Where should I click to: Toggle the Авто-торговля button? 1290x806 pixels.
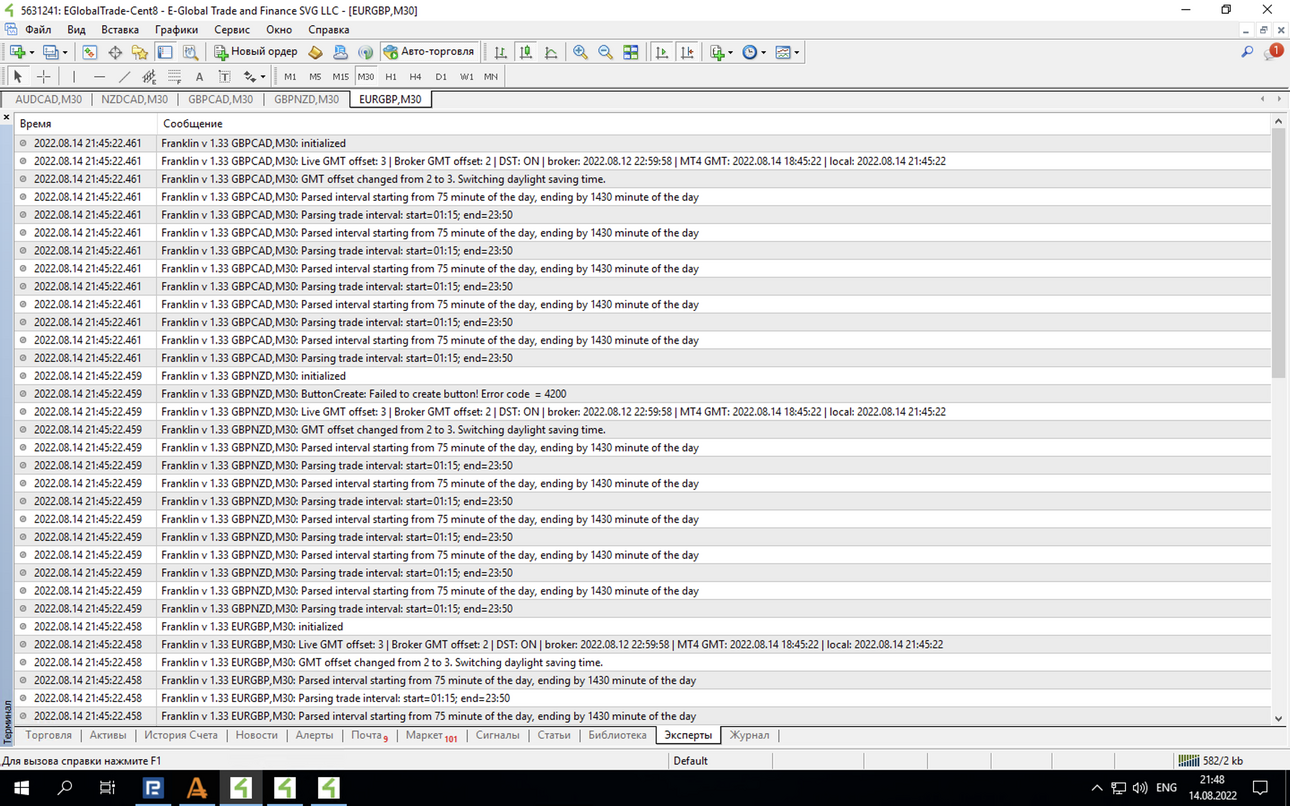click(x=429, y=52)
